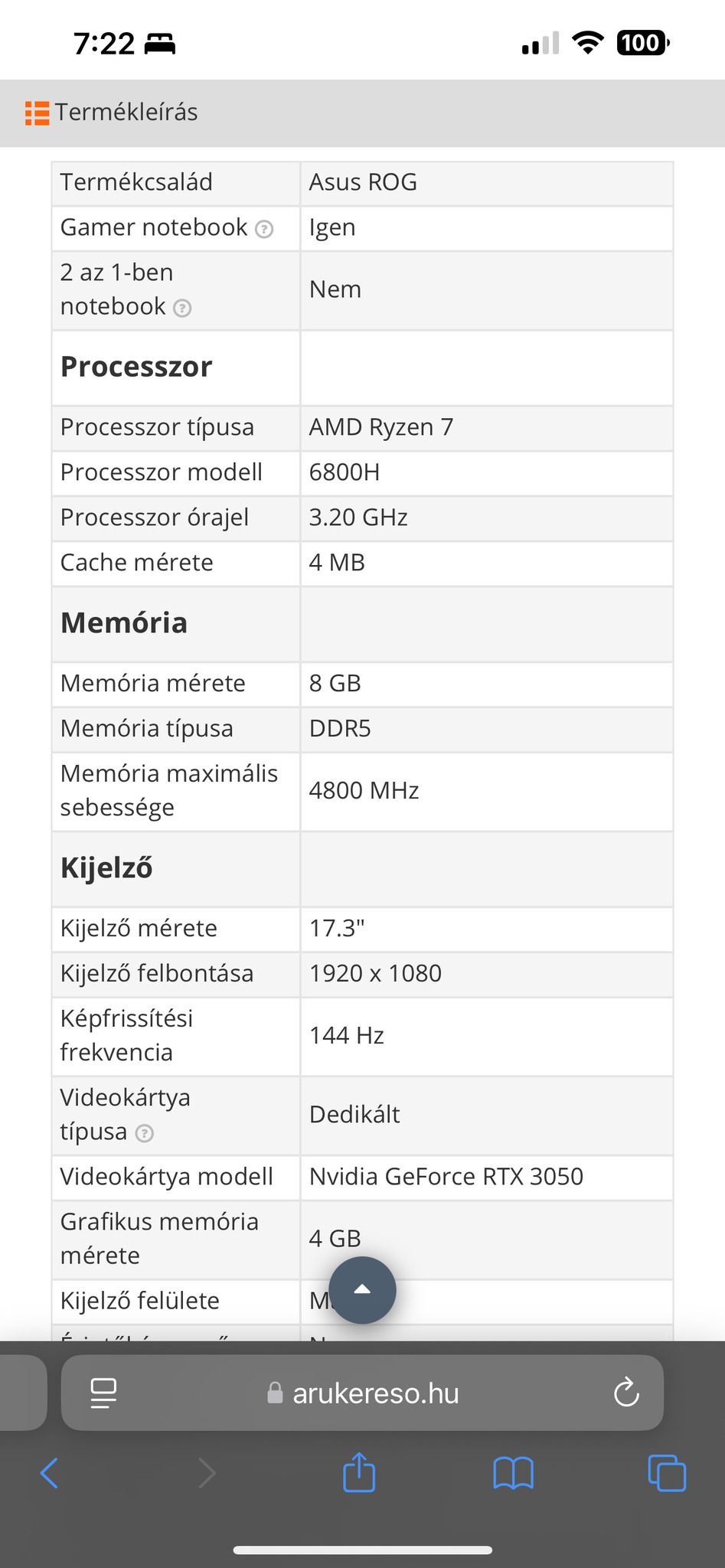
Task: Tap the scroll-to-top round button
Action: point(362,1290)
